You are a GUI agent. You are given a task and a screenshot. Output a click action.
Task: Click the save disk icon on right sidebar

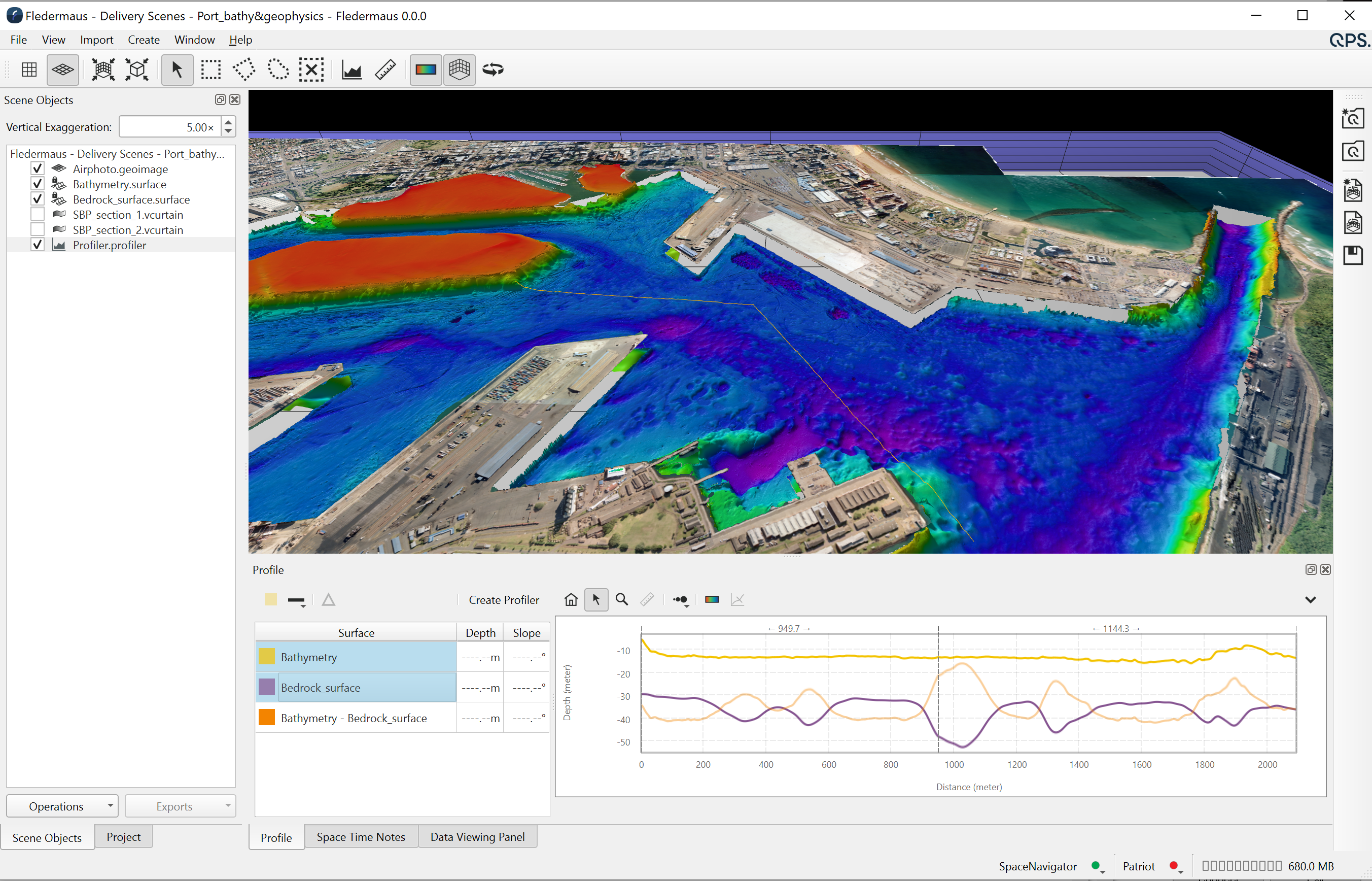click(x=1353, y=255)
